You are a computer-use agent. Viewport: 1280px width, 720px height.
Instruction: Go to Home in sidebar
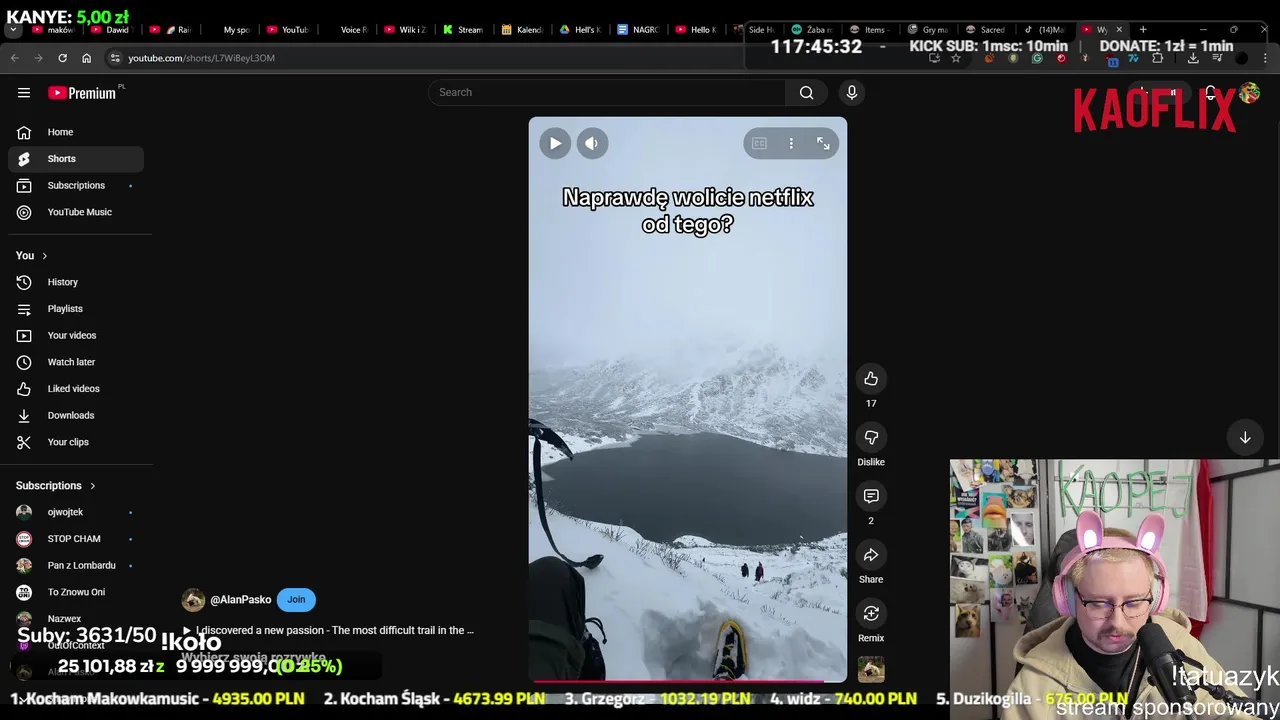(x=76, y=132)
